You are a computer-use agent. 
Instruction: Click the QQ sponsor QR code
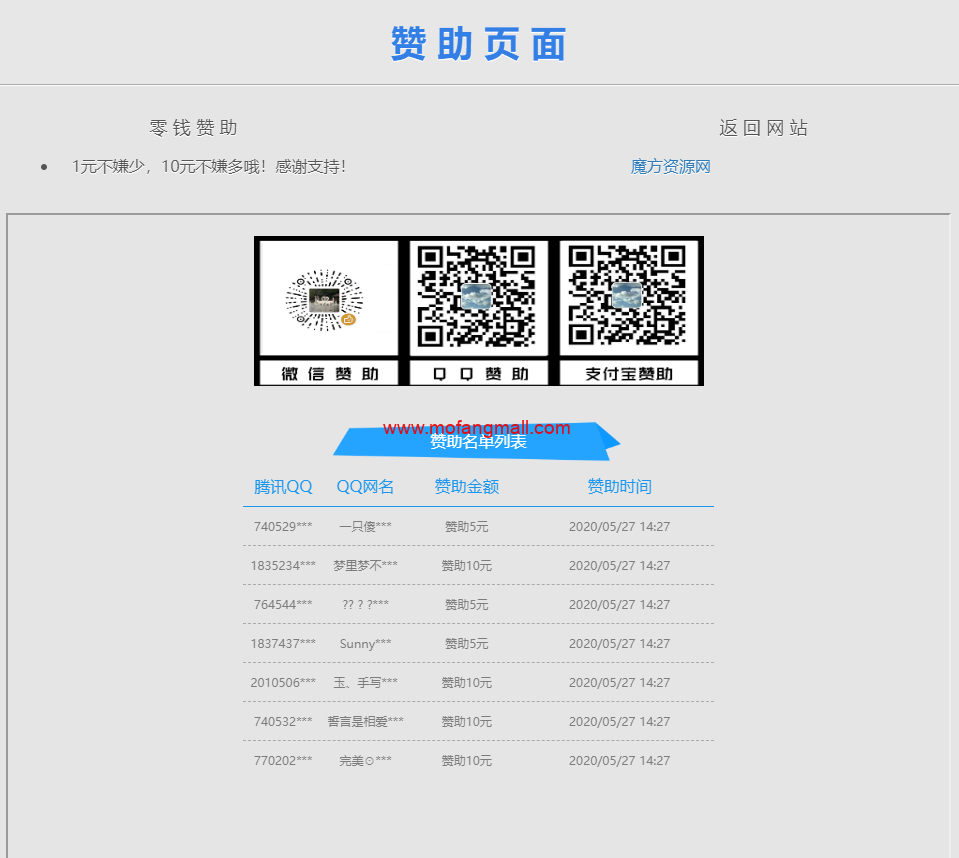(476, 296)
